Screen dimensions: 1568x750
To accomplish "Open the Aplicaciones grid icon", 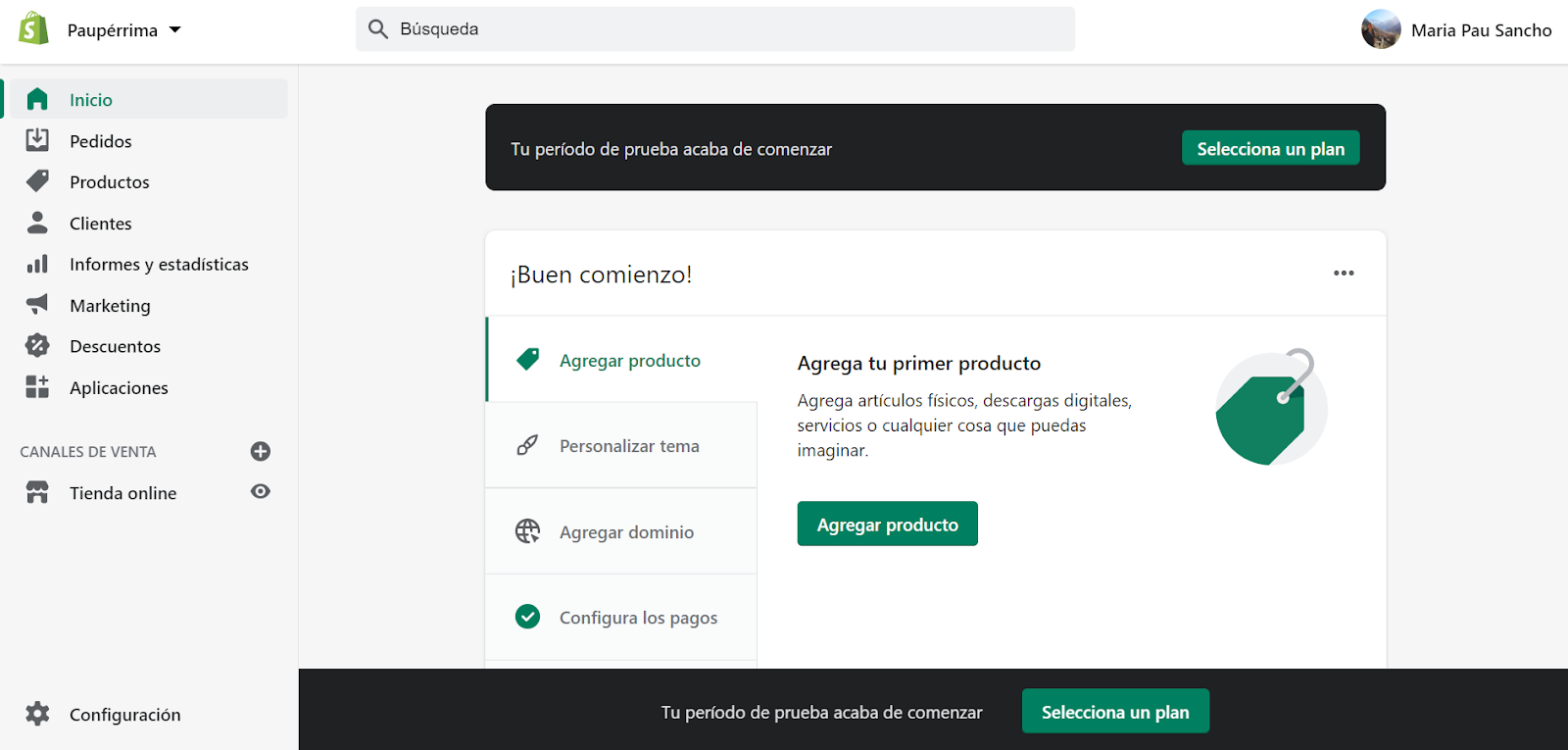I will pyautogui.click(x=37, y=387).
